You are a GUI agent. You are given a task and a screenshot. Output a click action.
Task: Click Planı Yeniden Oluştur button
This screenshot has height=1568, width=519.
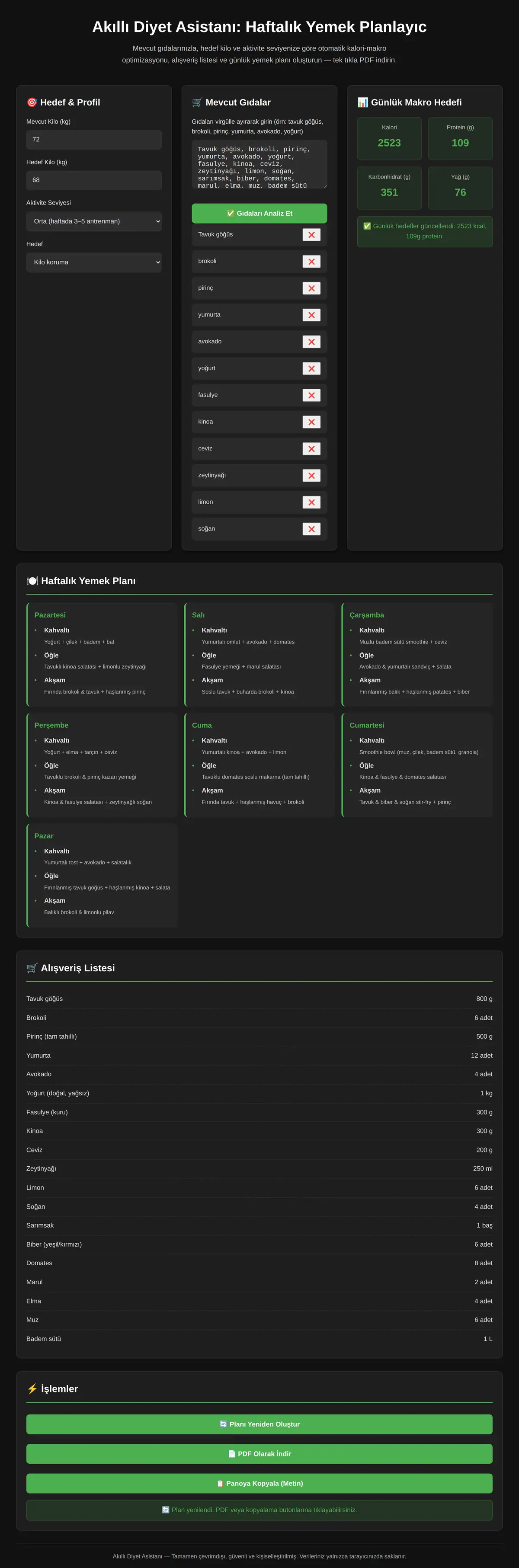(x=259, y=1424)
